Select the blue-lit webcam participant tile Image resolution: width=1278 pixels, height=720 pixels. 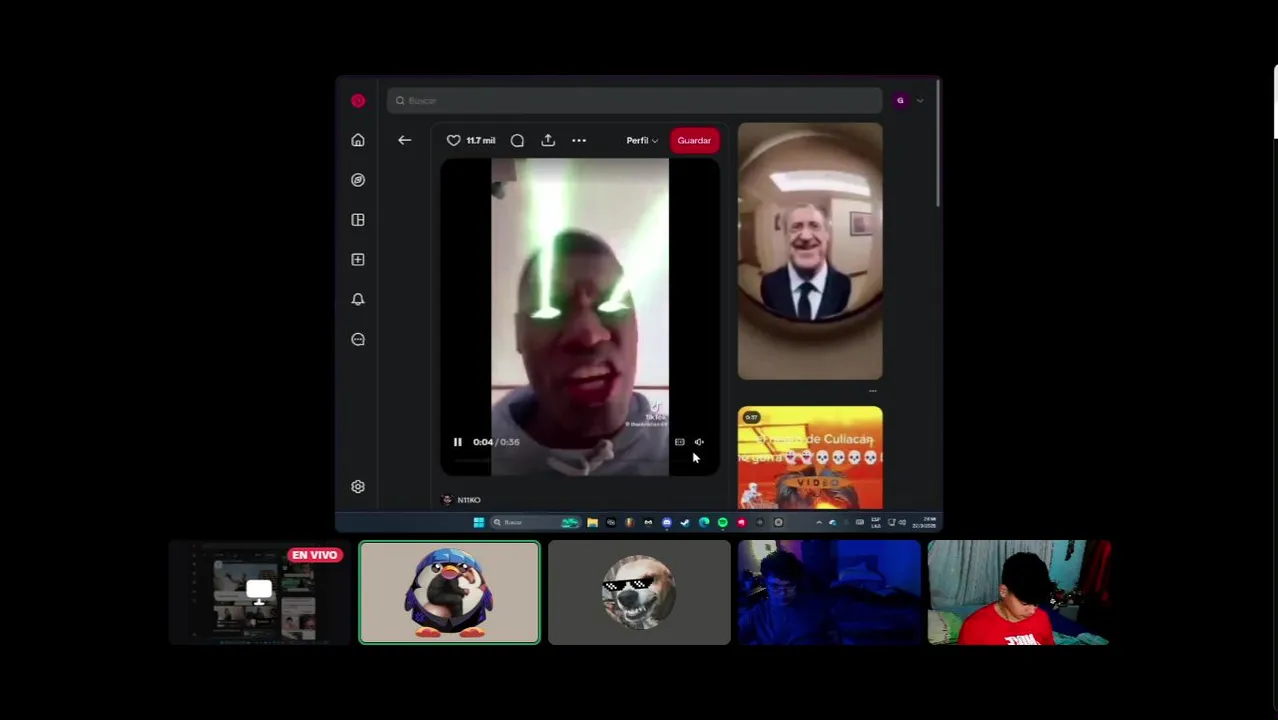829,593
